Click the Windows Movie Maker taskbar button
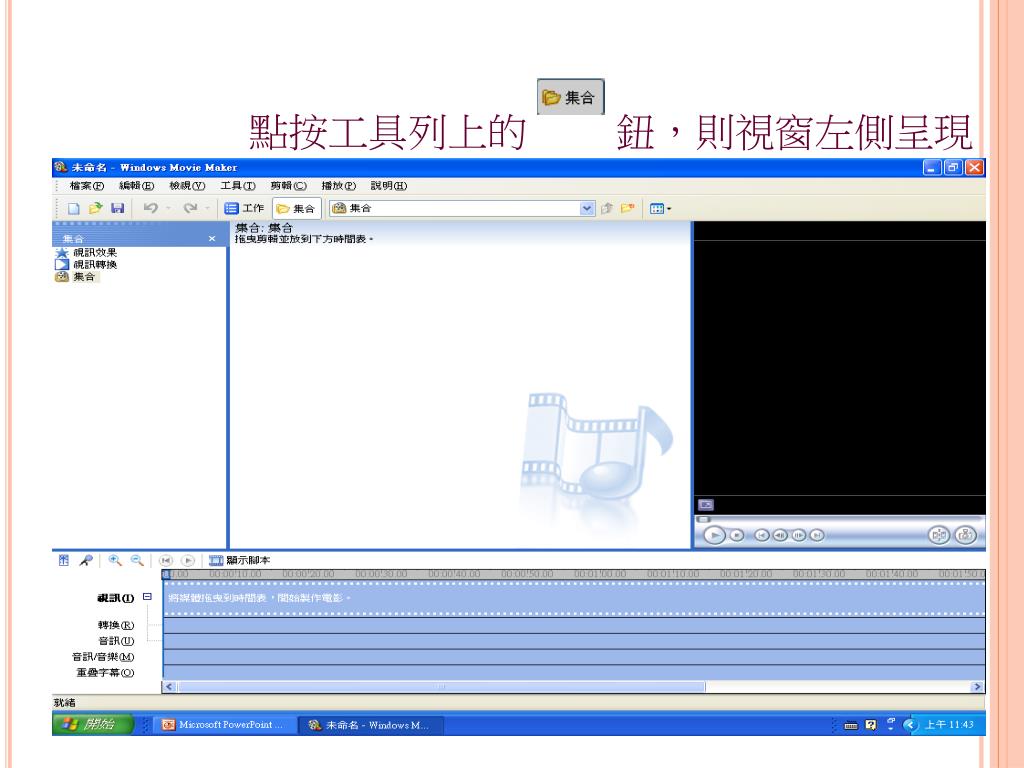Image resolution: width=1024 pixels, height=768 pixels. 370,725
